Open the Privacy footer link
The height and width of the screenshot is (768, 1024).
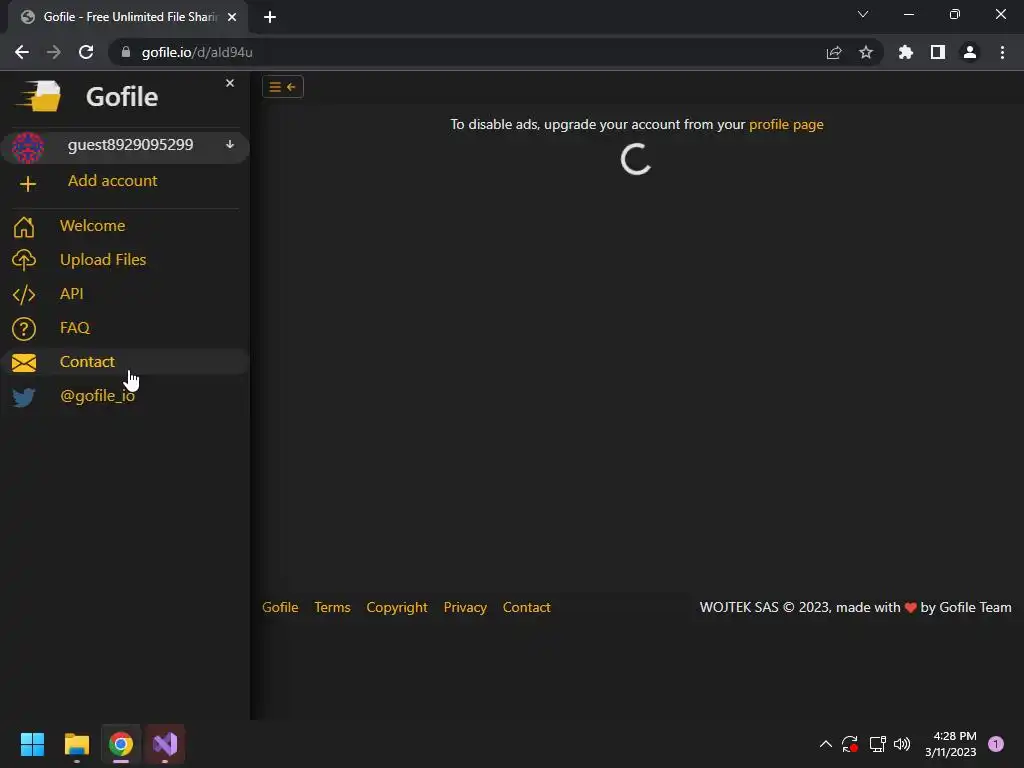[x=465, y=607]
